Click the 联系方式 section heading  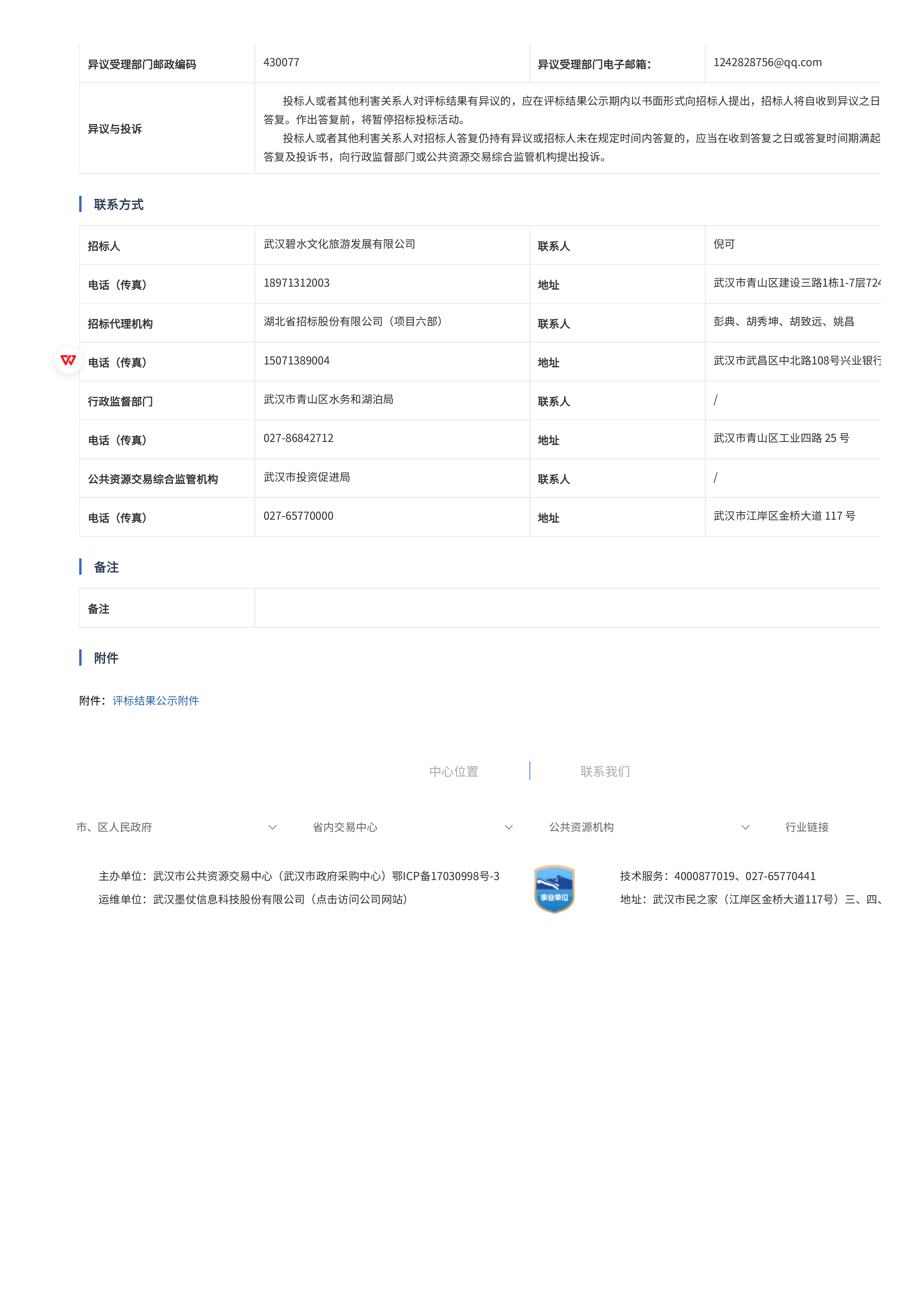[x=119, y=205]
